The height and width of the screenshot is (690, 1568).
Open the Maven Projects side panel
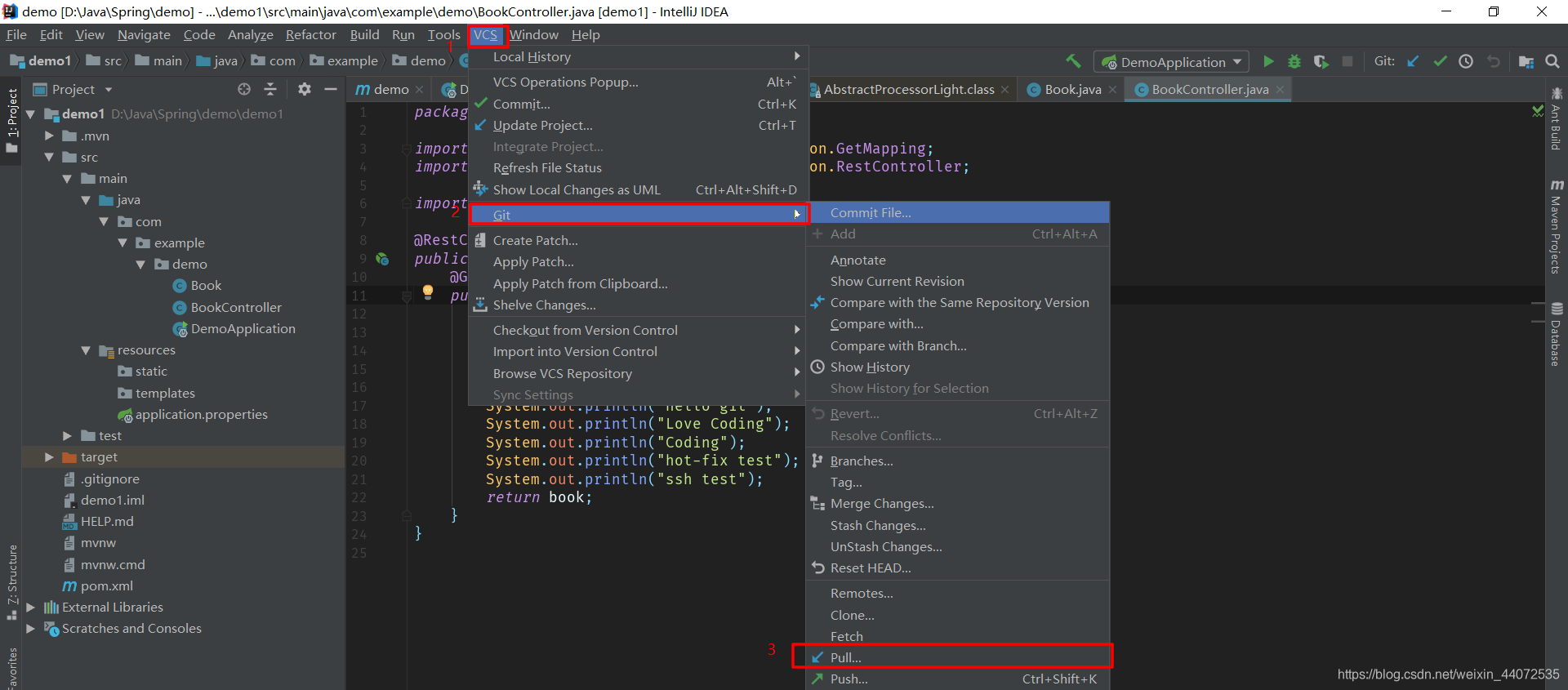pyautogui.click(x=1556, y=227)
